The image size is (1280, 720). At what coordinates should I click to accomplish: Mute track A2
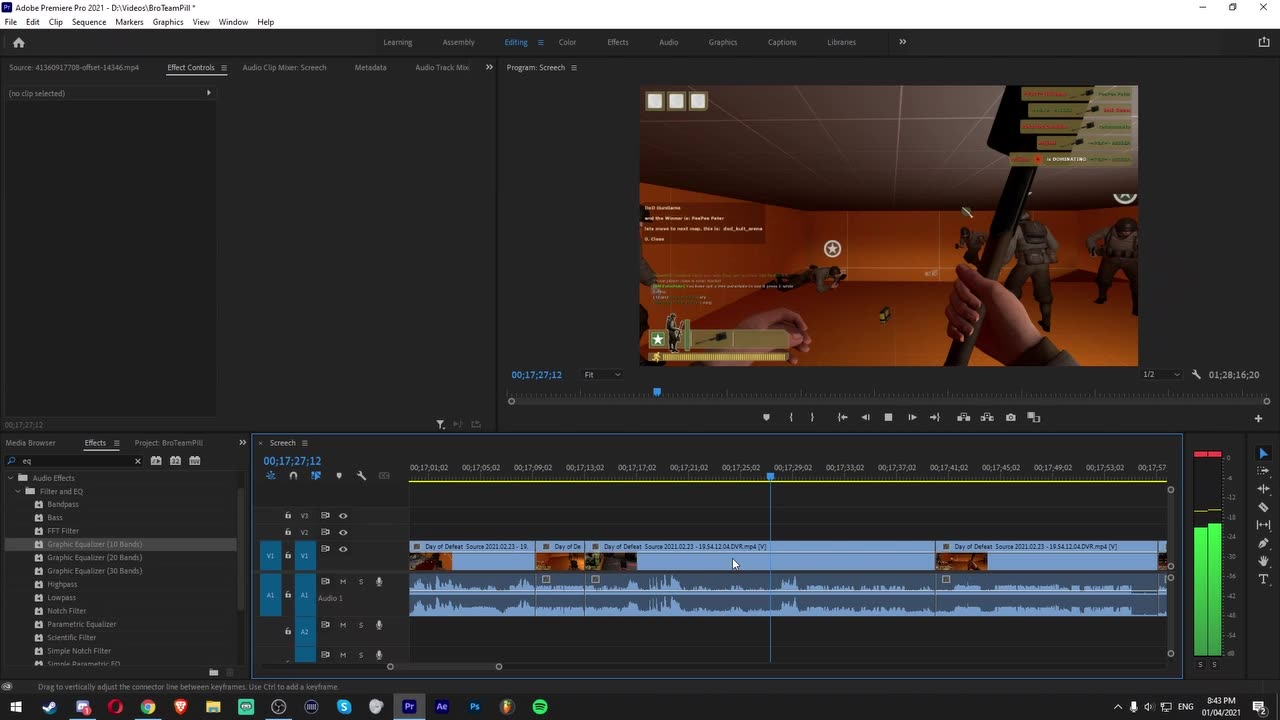[343, 625]
